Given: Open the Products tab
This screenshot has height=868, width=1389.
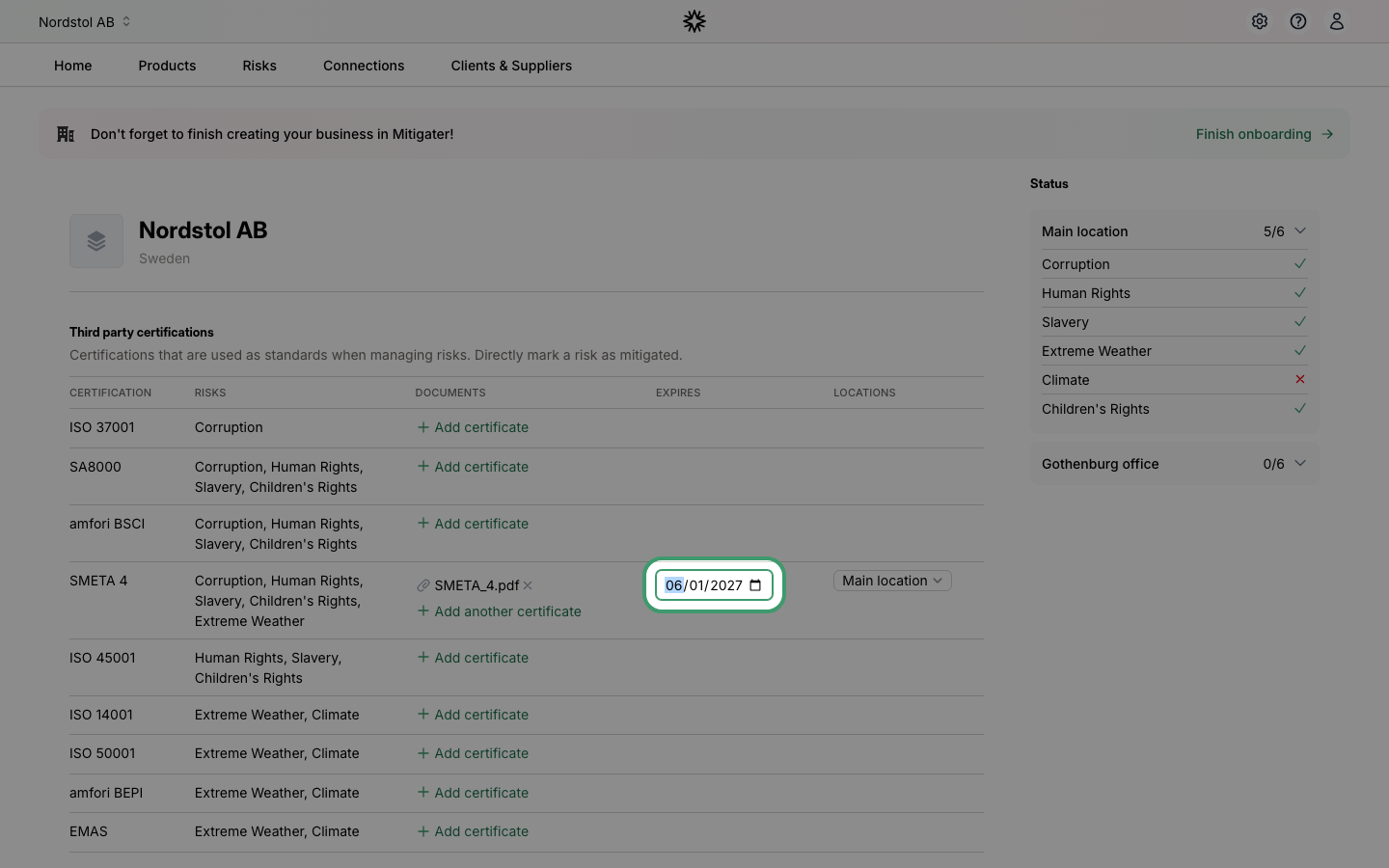Looking at the screenshot, I should pos(167,66).
